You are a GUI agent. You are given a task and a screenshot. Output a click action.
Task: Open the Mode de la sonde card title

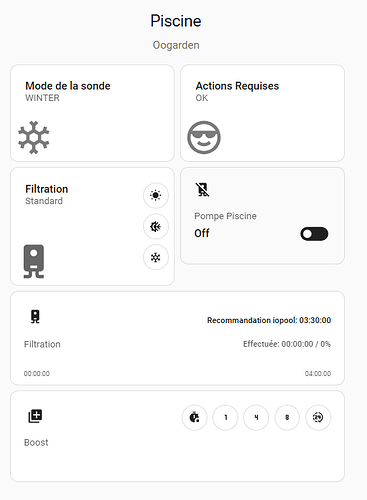click(68, 86)
